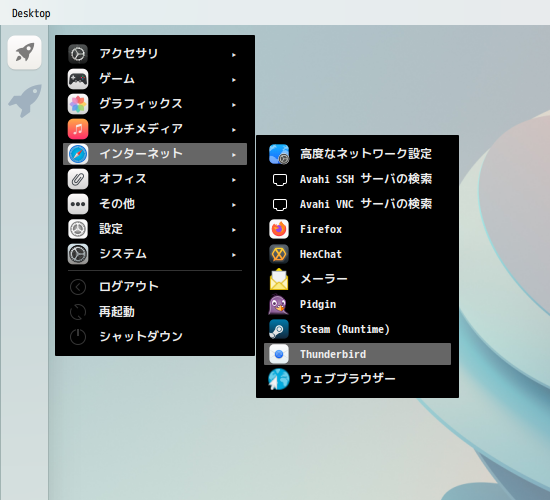Open the システム menu category
This screenshot has width=550, height=500.
point(155,254)
